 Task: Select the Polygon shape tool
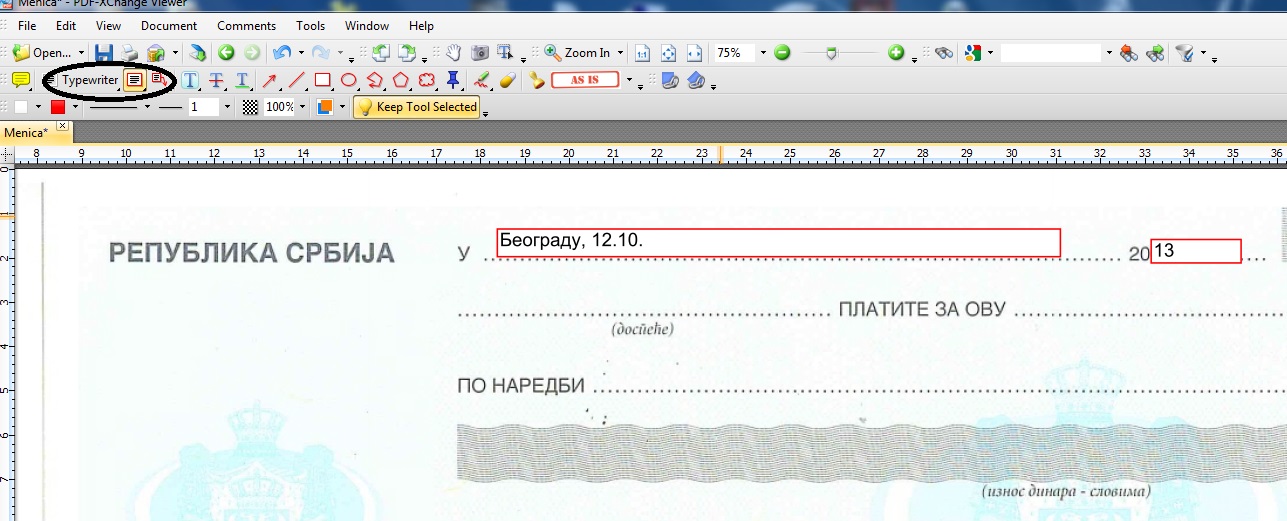tap(401, 80)
